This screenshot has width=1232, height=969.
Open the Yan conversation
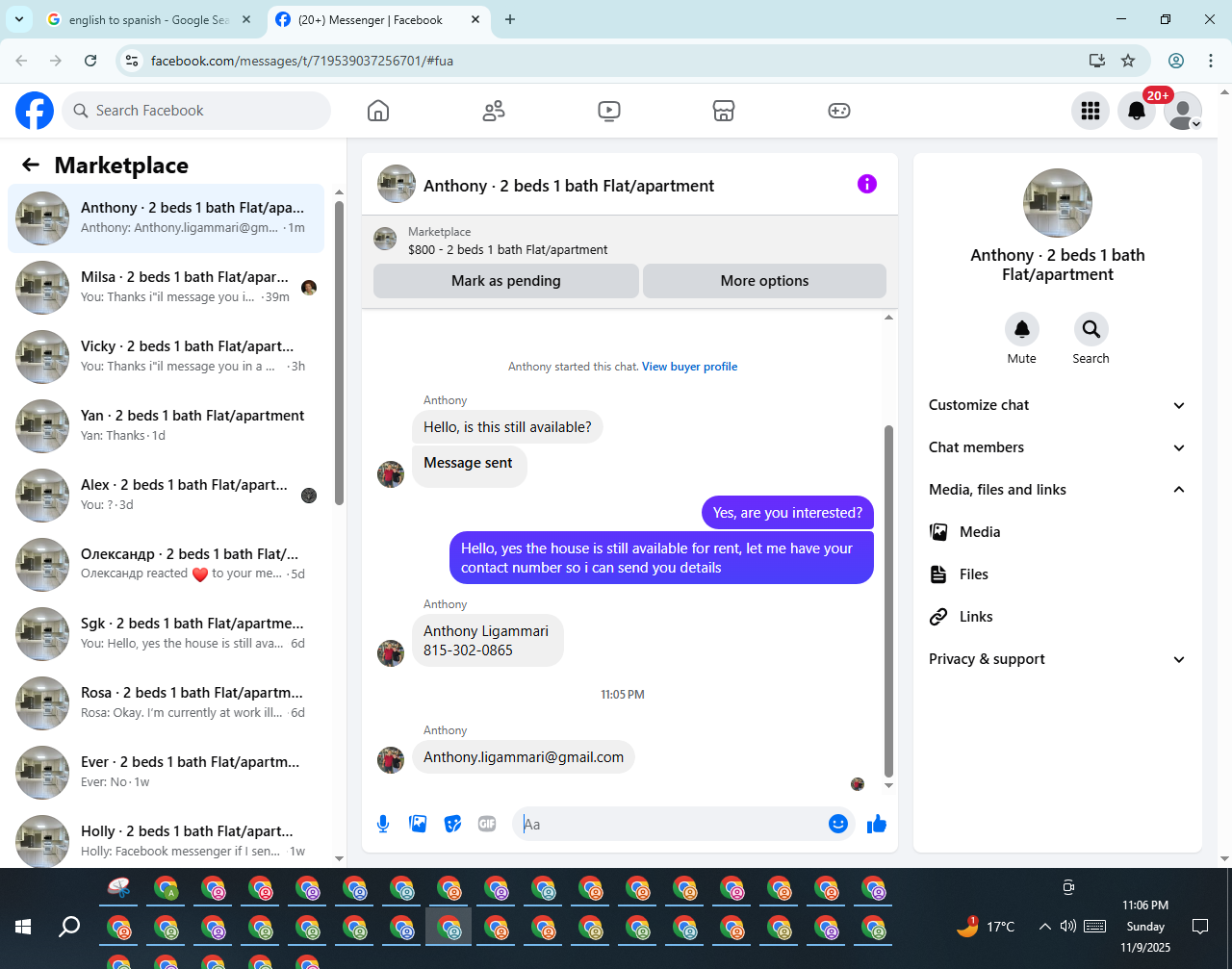pyautogui.click(x=167, y=426)
